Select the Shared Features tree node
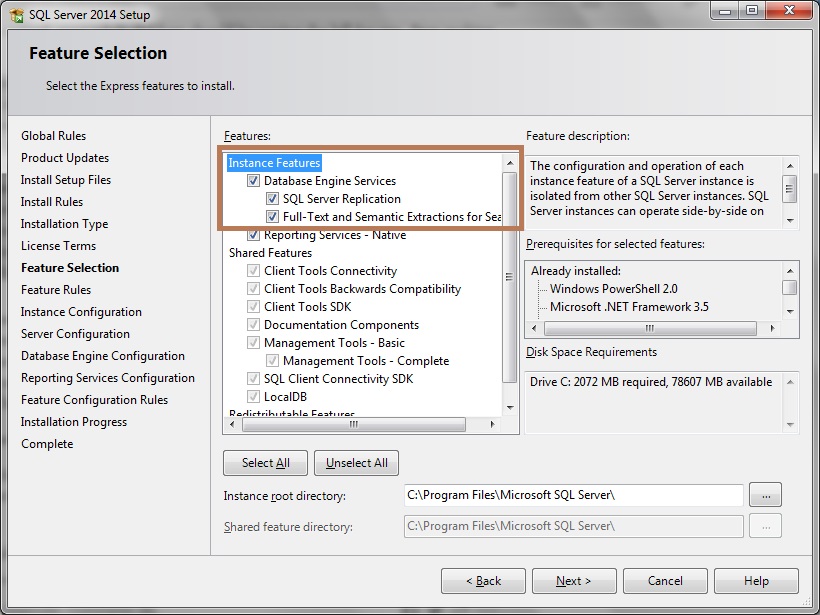820x615 pixels. 270,253
